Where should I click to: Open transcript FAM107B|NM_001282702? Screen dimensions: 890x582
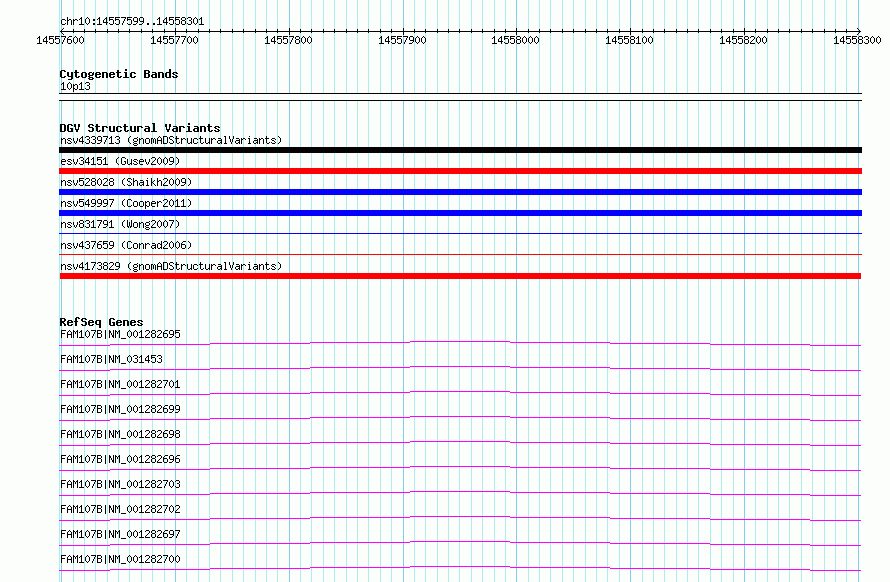click(x=120, y=509)
